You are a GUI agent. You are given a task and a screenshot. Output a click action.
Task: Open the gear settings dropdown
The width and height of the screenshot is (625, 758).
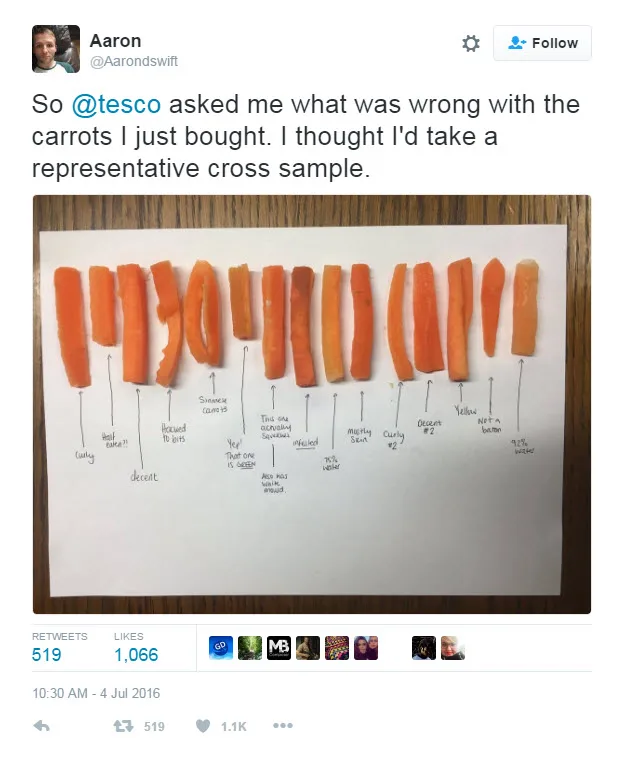point(471,44)
